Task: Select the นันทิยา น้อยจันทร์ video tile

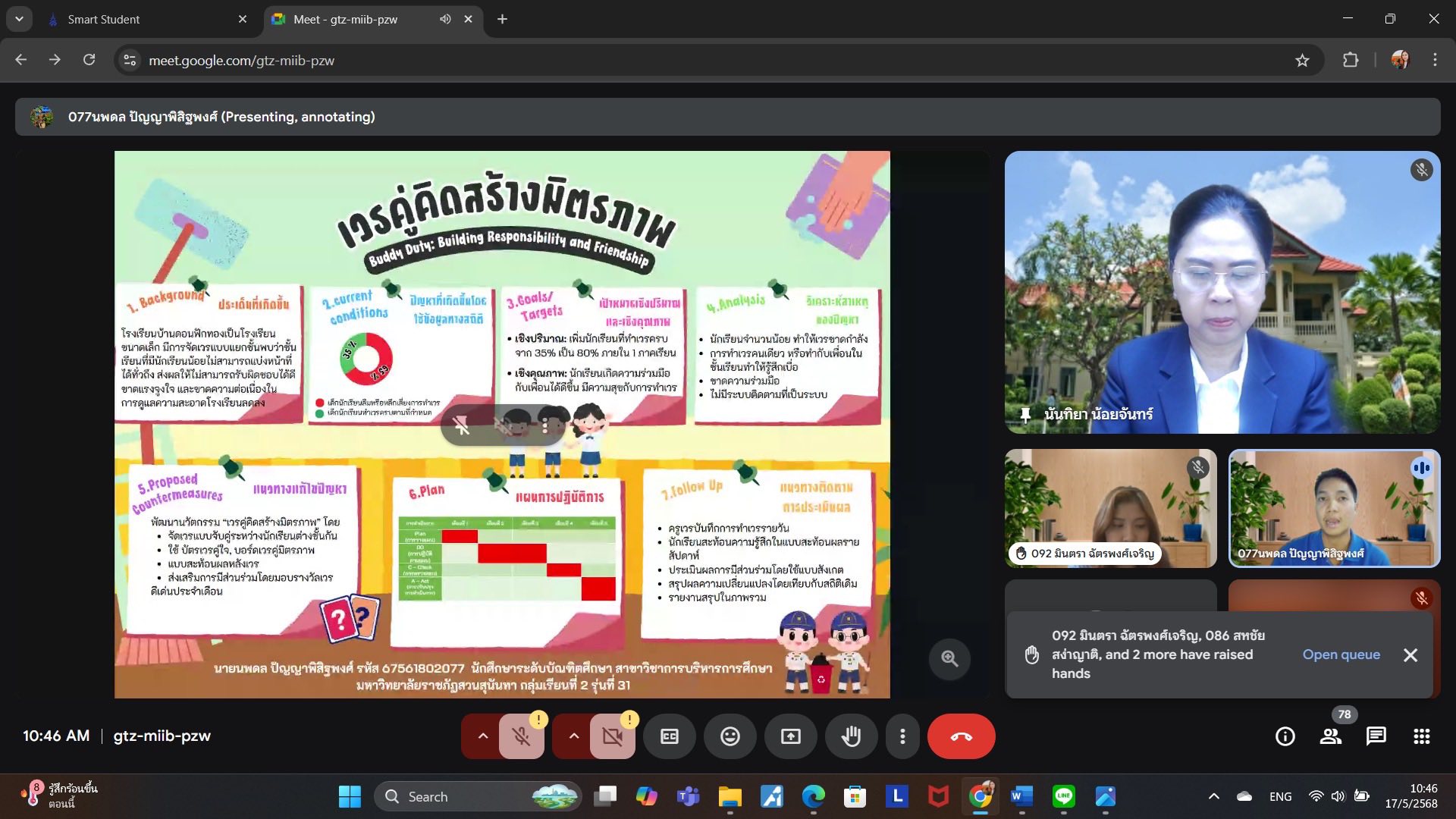Action: pyautogui.click(x=1222, y=293)
